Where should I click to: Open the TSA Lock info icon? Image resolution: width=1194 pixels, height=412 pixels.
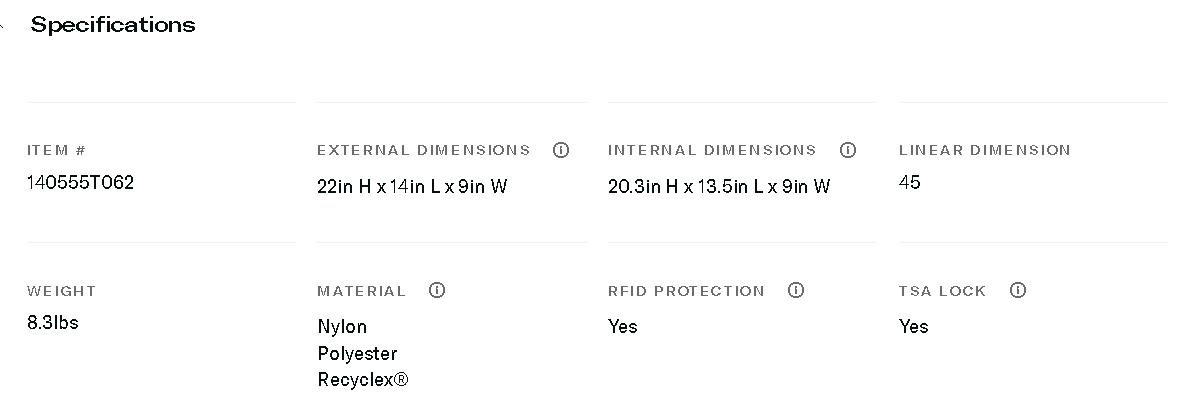pyautogui.click(x=1018, y=290)
